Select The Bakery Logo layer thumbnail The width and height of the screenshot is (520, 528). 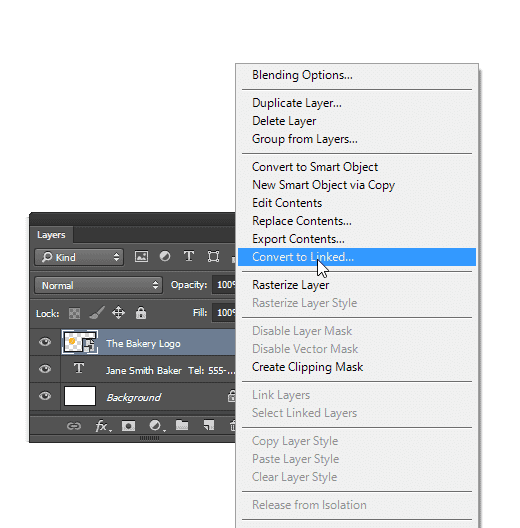click(80, 342)
